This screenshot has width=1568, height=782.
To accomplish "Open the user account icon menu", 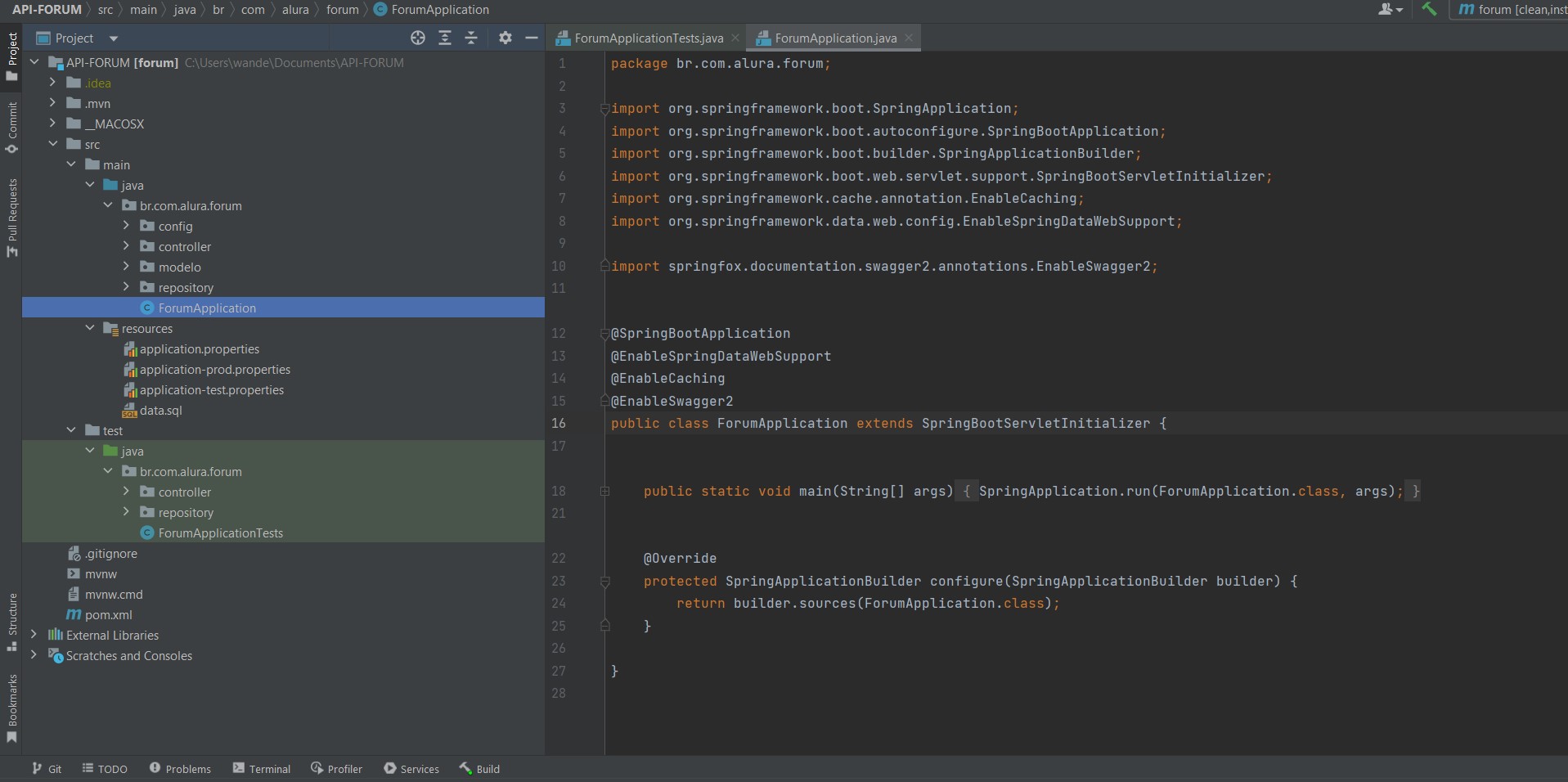I will click(1390, 9).
